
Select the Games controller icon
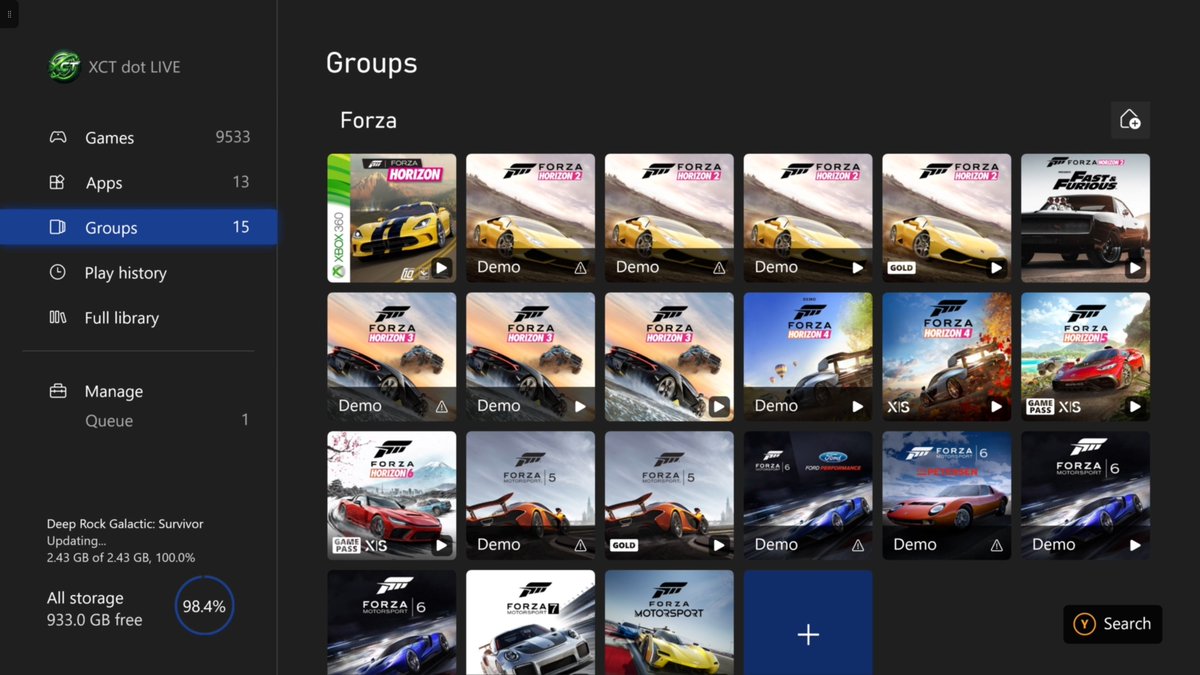[x=58, y=137]
